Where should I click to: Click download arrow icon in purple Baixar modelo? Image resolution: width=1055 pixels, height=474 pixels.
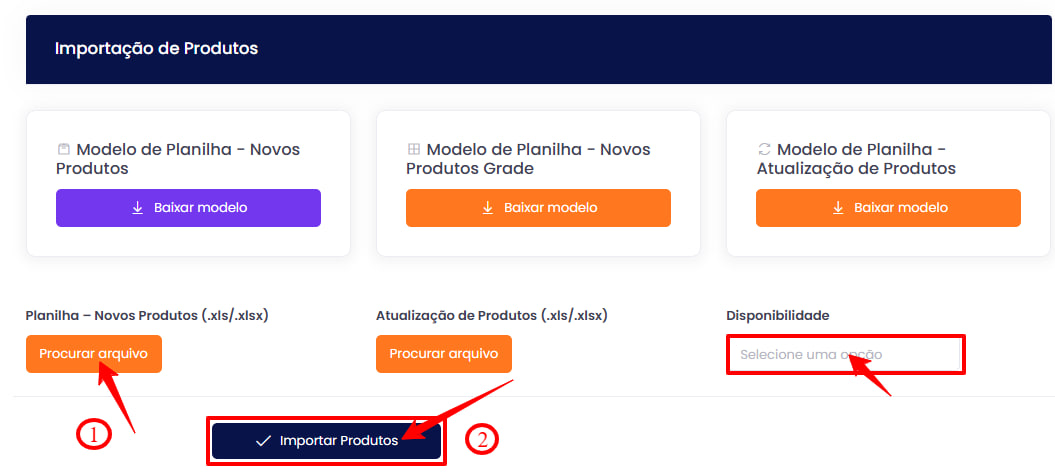pos(138,208)
